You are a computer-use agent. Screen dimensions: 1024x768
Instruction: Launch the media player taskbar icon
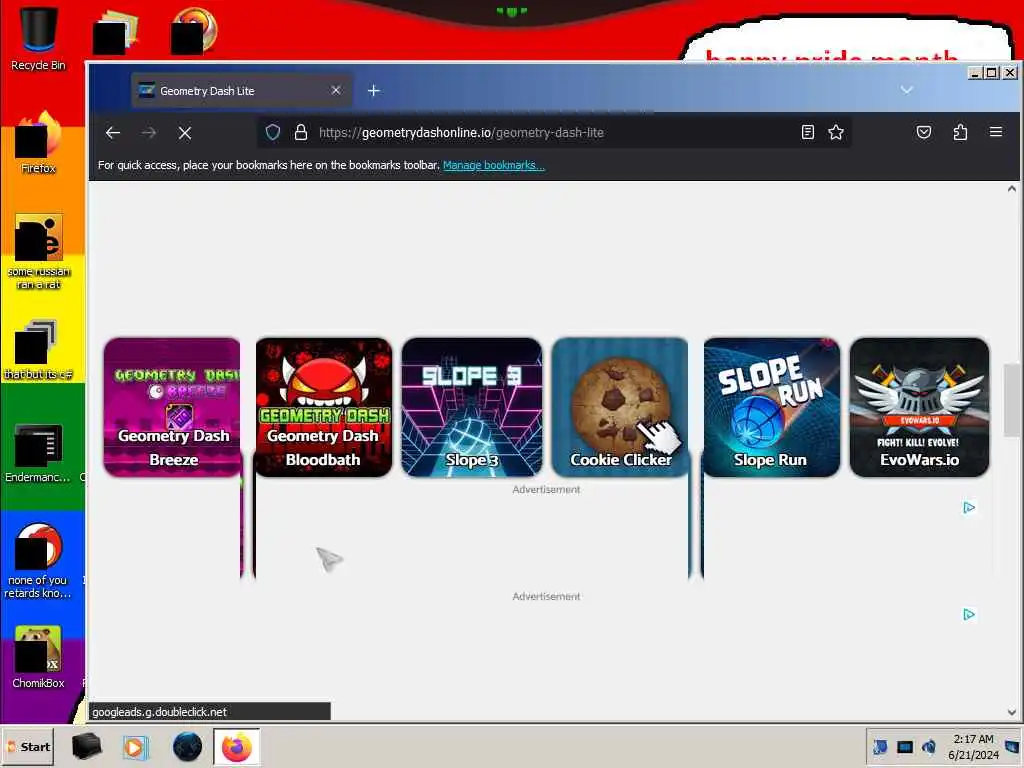coord(135,746)
